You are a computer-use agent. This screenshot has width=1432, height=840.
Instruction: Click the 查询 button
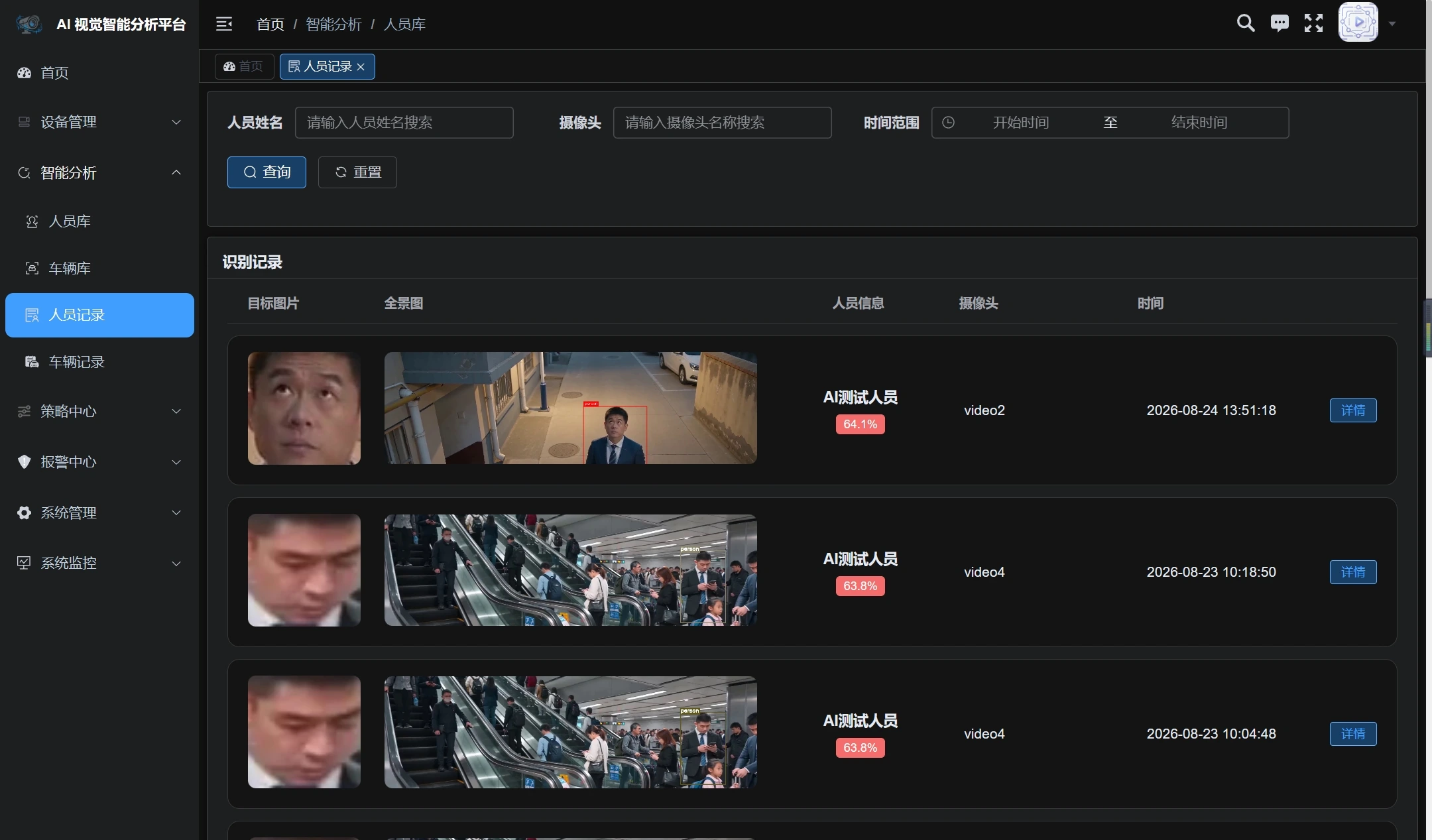coord(267,172)
